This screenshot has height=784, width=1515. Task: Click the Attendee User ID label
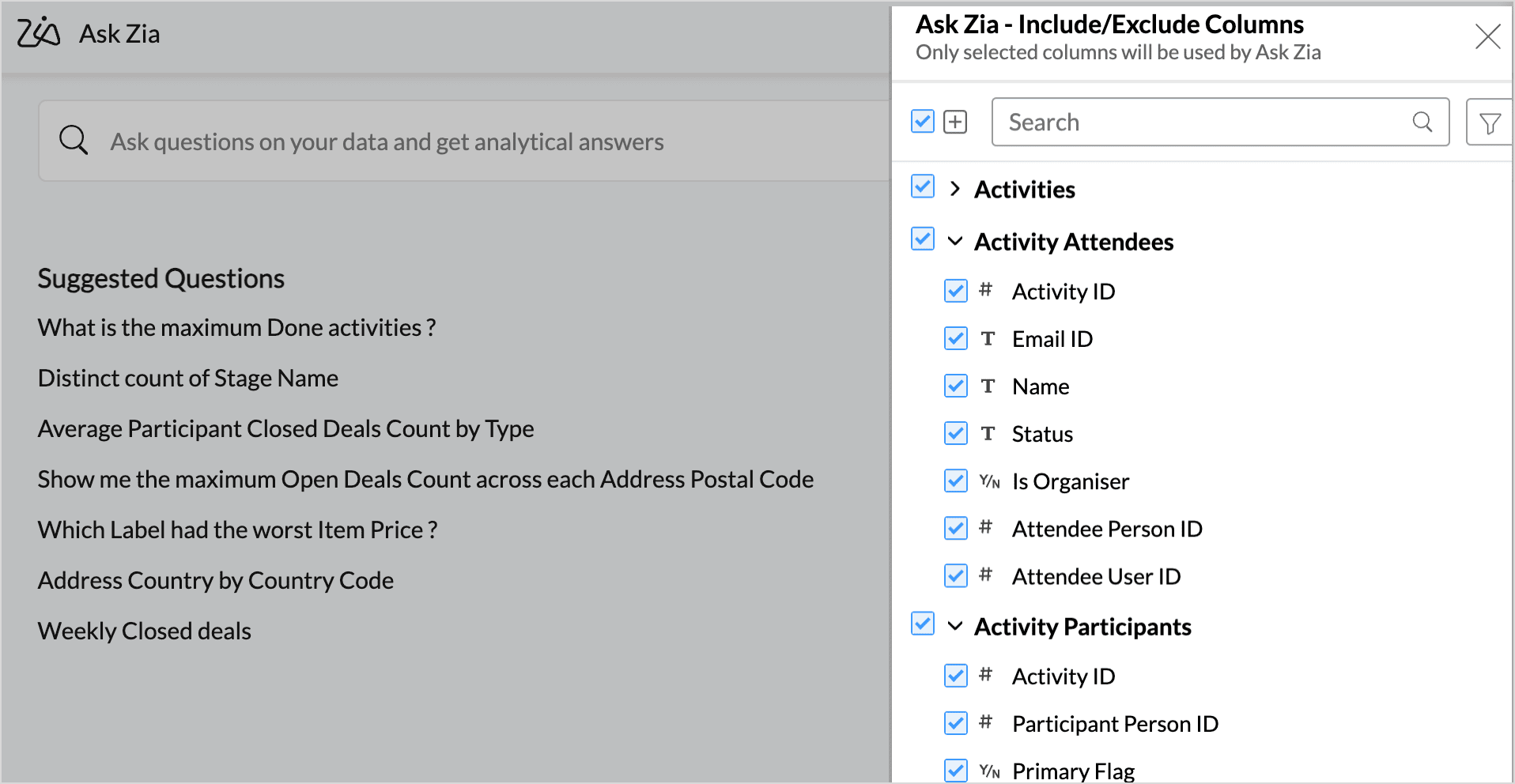point(1096,575)
